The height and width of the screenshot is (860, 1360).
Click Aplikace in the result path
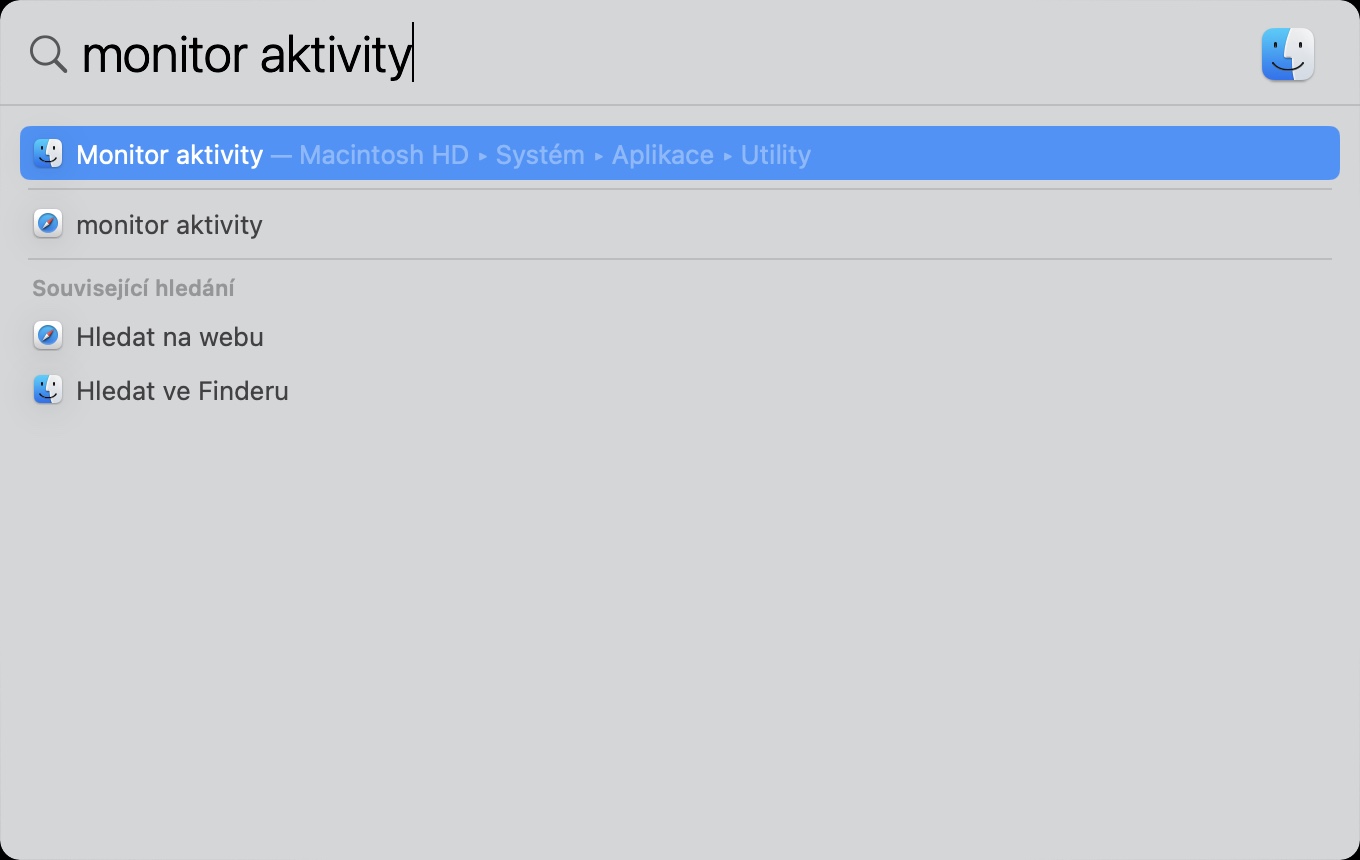tap(663, 155)
